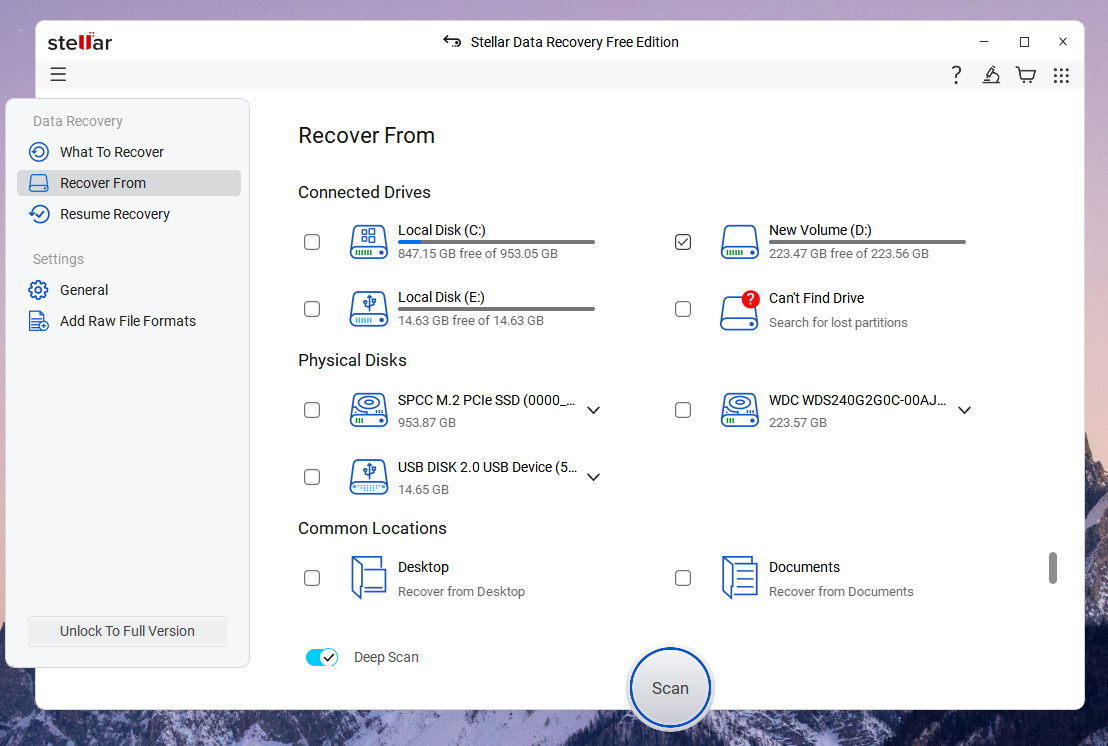Viewport: 1108px width, 746px height.
Task: Click the Can't Find Drive icon
Action: click(740, 310)
